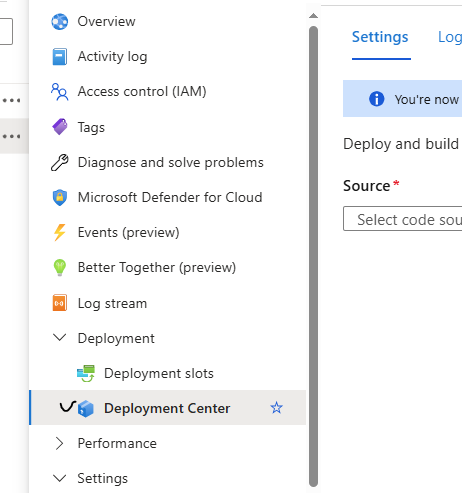Click the Activity log book icon
Image resolution: width=462 pixels, height=493 pixels.
(60, 57)
